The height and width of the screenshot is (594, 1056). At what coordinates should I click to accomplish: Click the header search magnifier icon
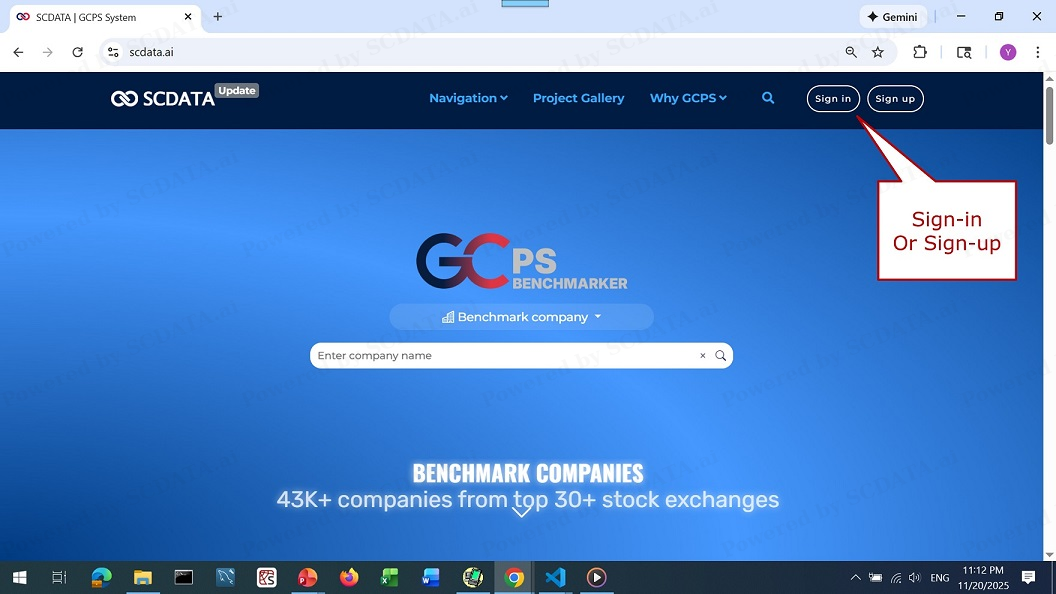click(768, 98)
